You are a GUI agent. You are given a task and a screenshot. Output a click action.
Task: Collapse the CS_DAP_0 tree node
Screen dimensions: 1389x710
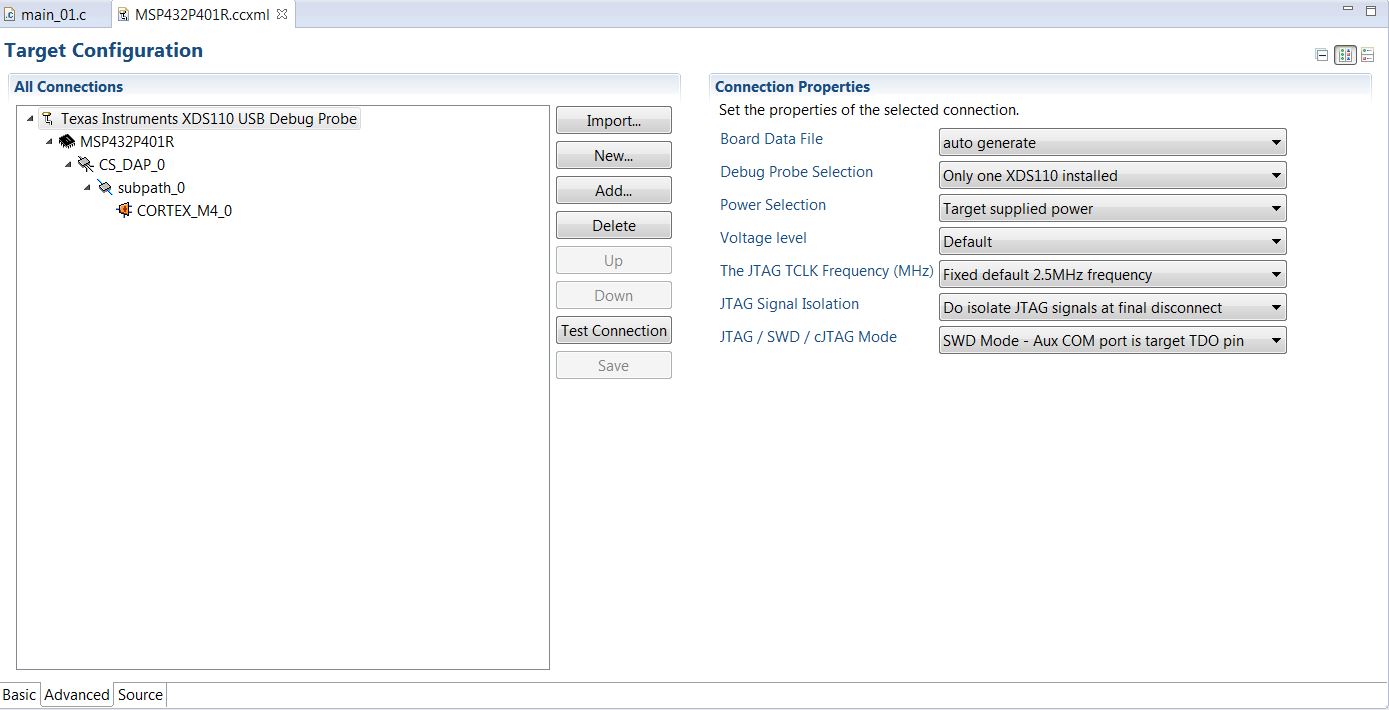coord(68,165)
